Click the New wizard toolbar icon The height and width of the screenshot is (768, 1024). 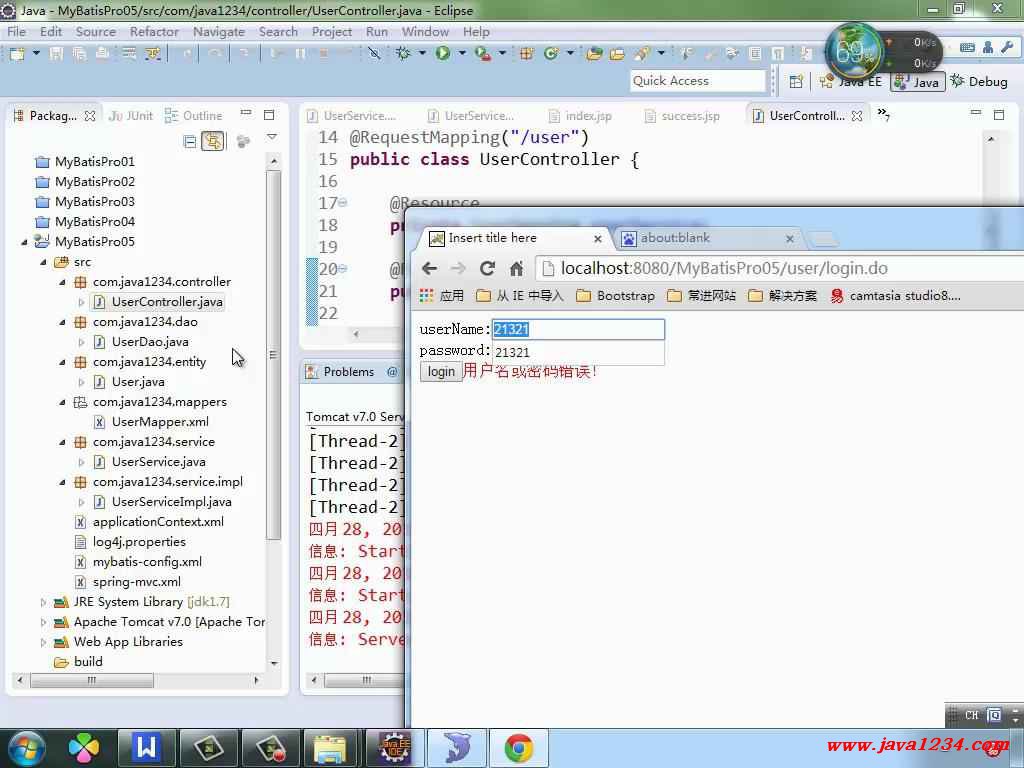(x=17, y=54)
